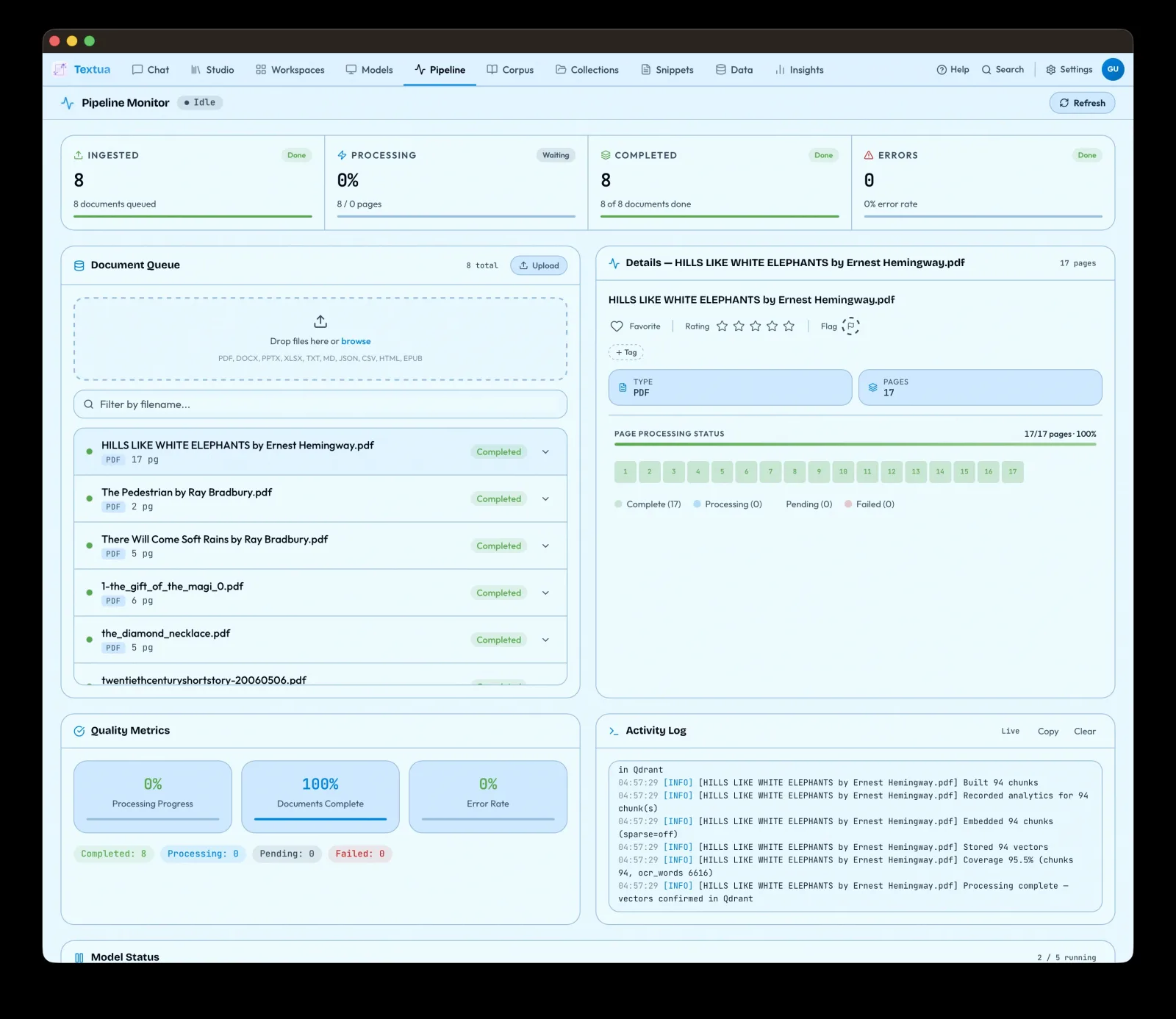Click the Refresh button

click(1082, 103)
